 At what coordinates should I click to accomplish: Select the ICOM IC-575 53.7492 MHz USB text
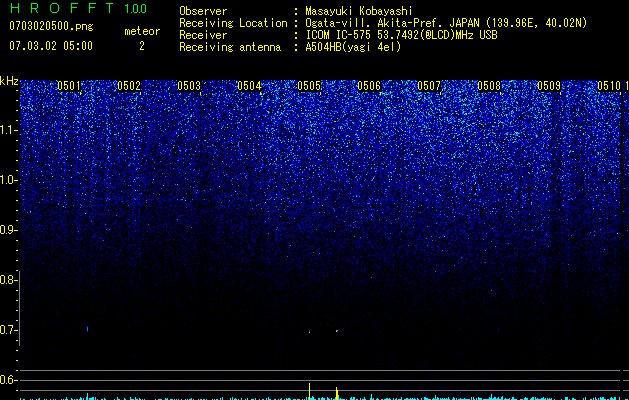[x=402, y=35]
